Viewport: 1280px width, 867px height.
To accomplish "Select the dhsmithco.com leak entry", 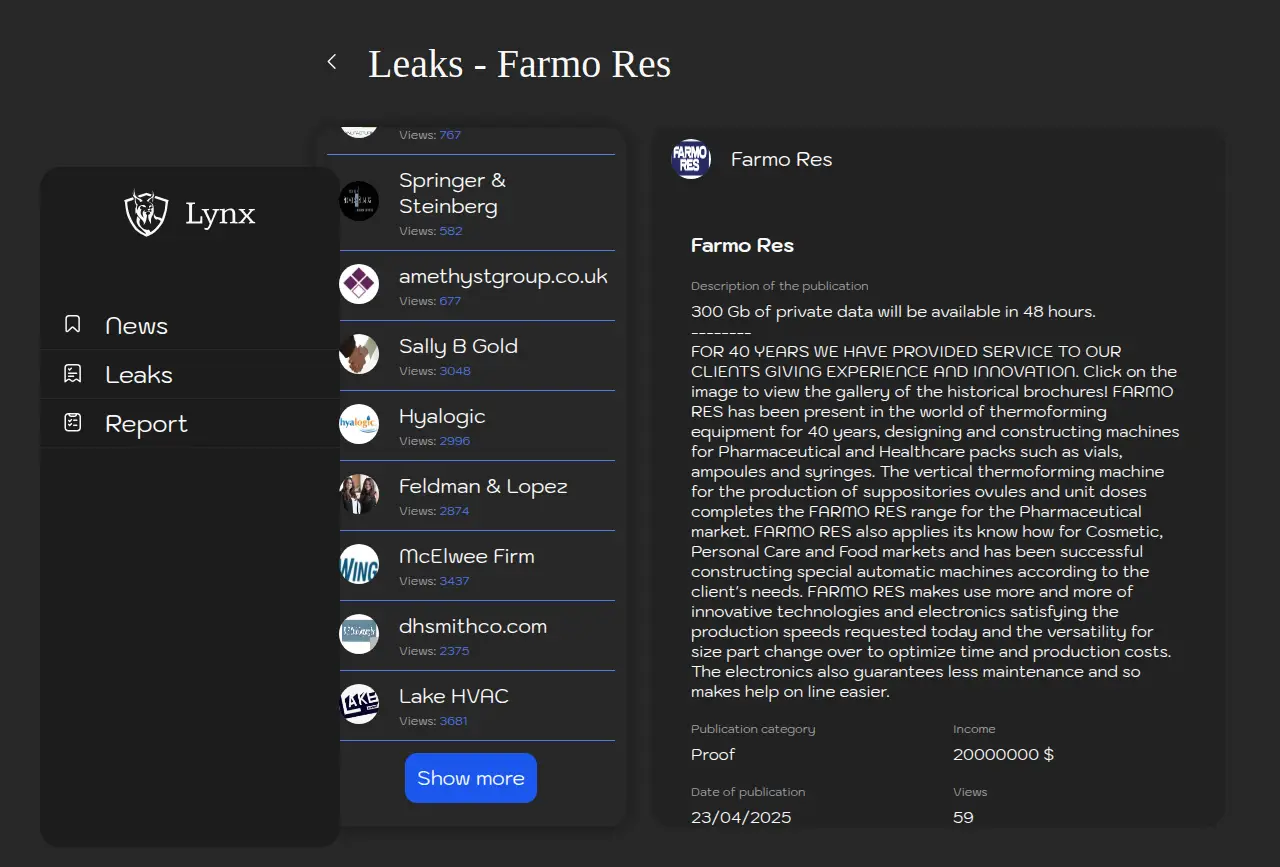I will 473,627.
